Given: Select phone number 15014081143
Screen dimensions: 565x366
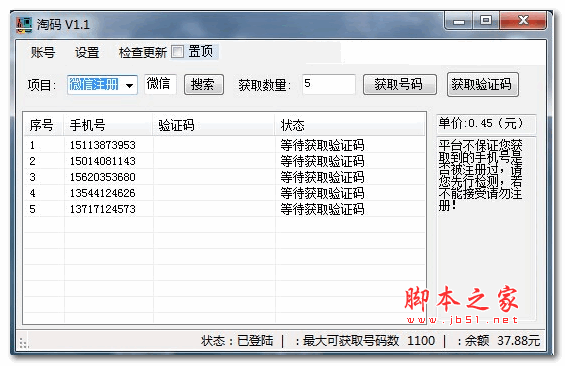Looking at the screenshot, I should click(103, 161).
